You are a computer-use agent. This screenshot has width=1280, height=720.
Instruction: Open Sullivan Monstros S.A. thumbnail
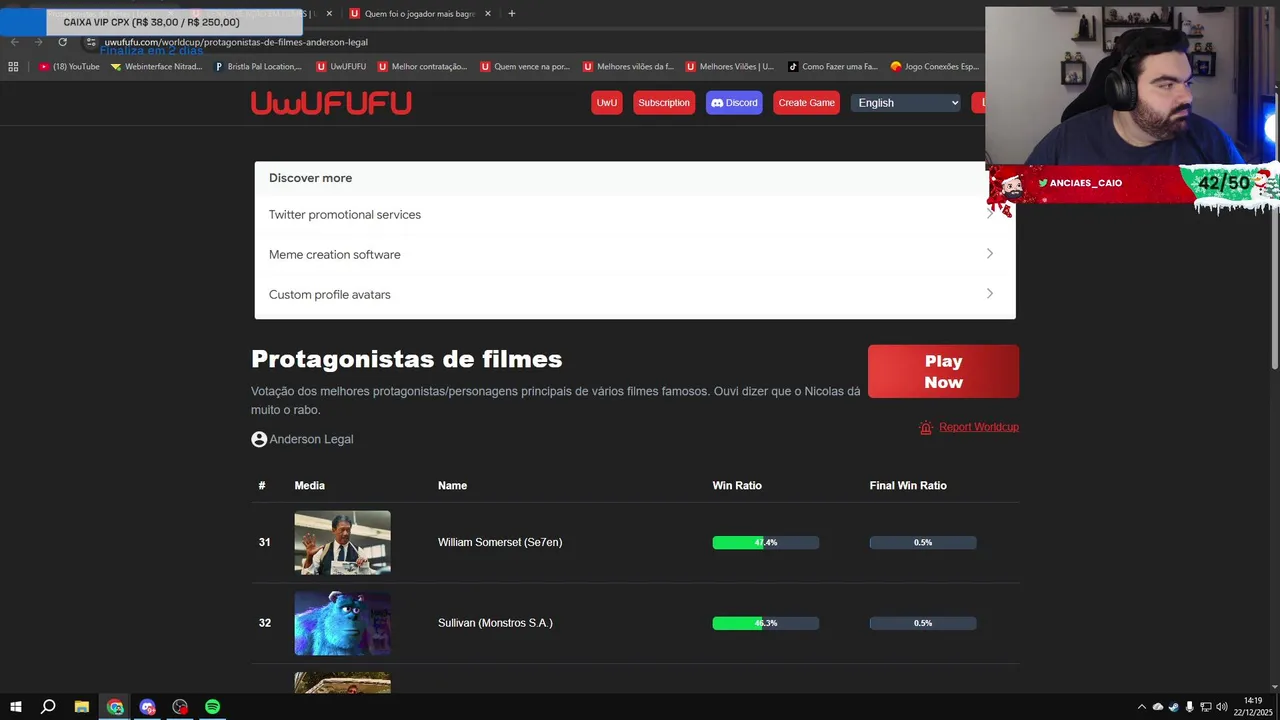[342, 624]
